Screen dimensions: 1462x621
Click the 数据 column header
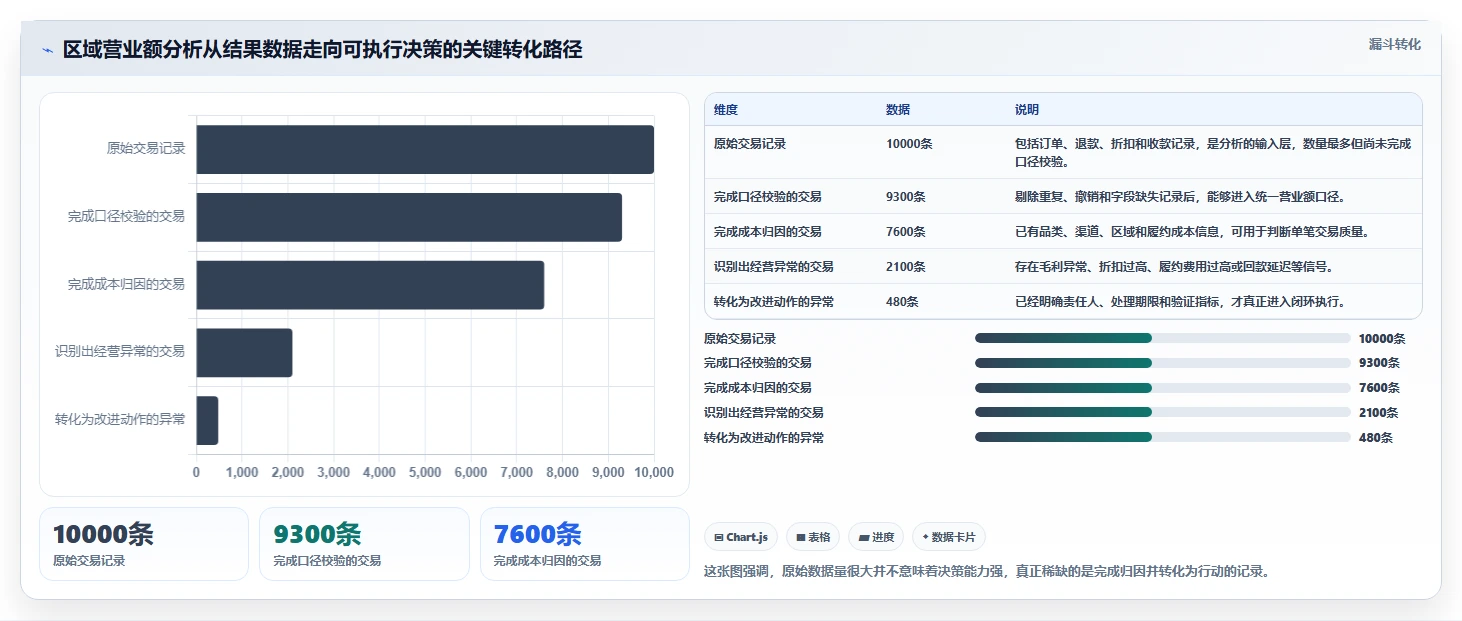pos(898,110)
